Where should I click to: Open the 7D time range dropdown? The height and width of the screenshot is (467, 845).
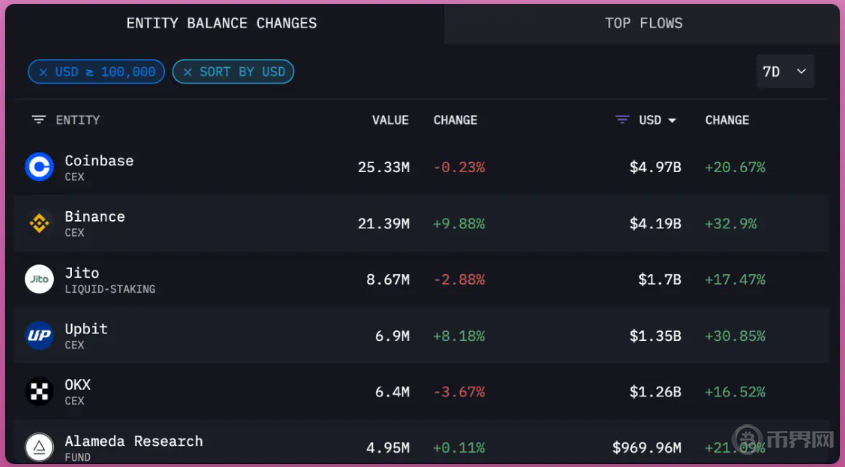[x=785, y=72]
